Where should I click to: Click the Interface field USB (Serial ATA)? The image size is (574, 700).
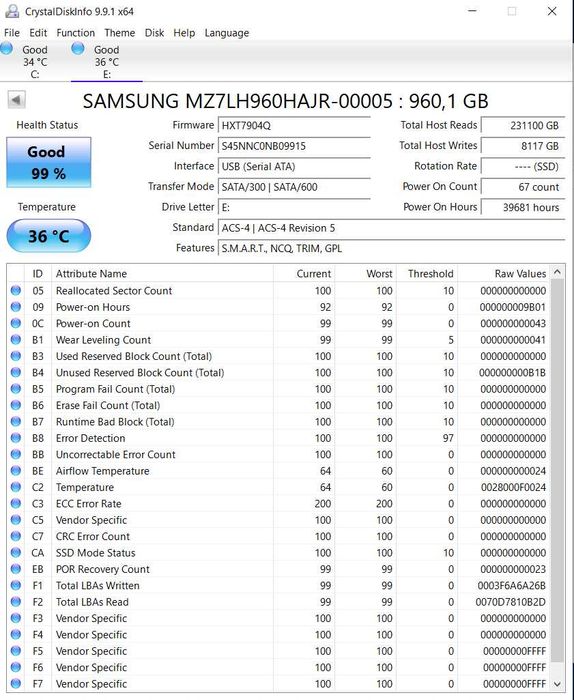(294, 167)
